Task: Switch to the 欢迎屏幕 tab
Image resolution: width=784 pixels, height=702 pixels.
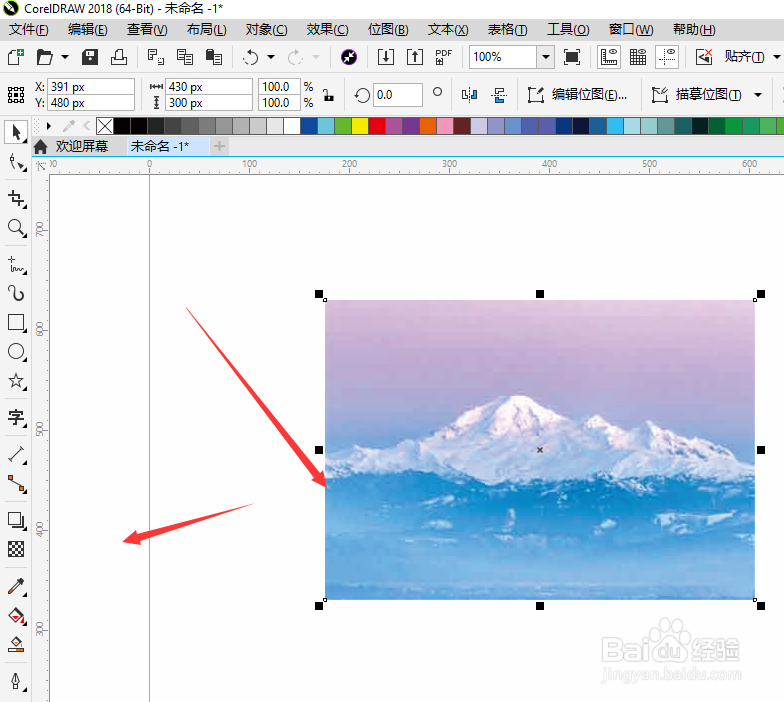Action: tap(80, 146)
